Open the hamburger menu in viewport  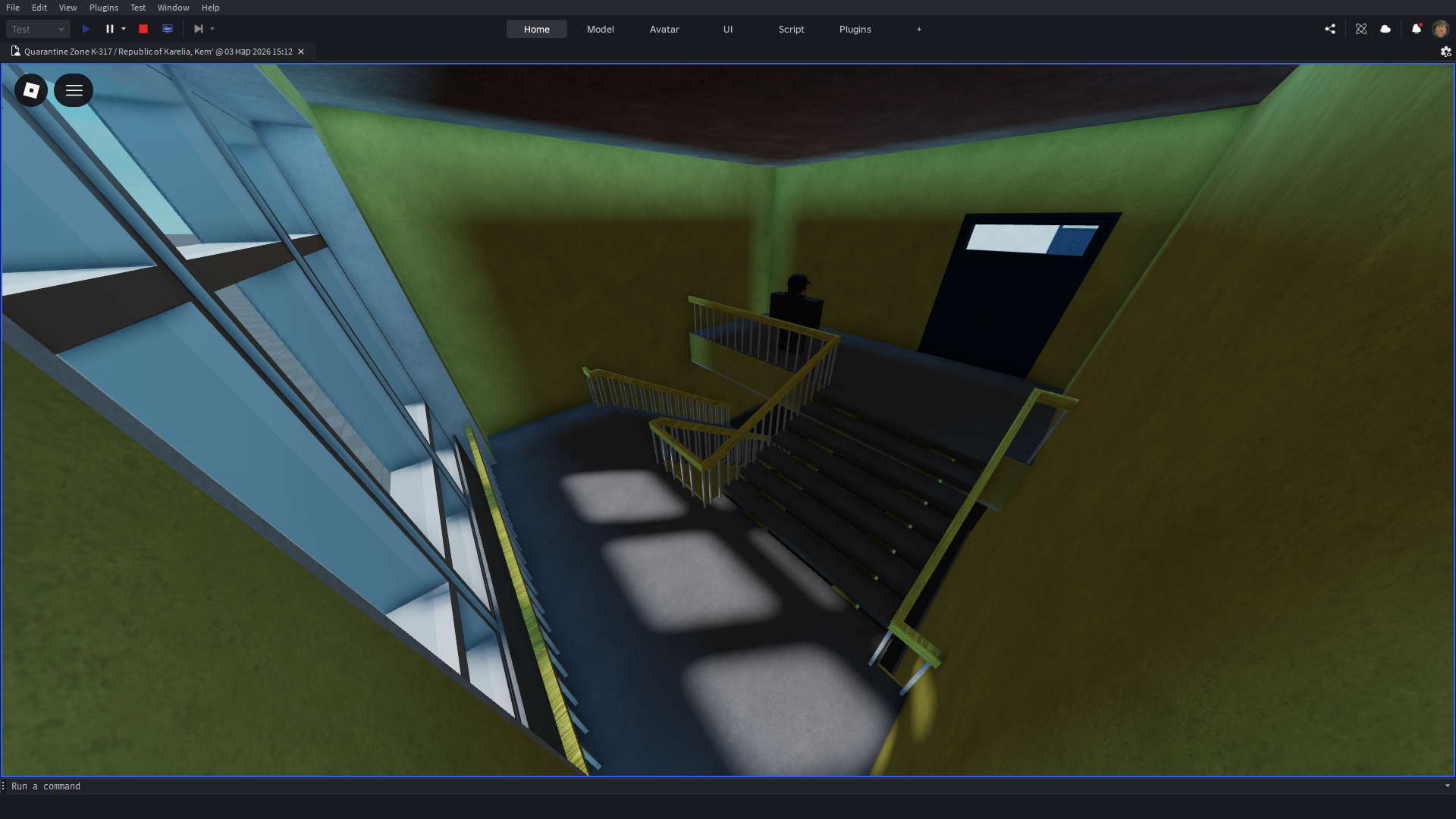74,90
